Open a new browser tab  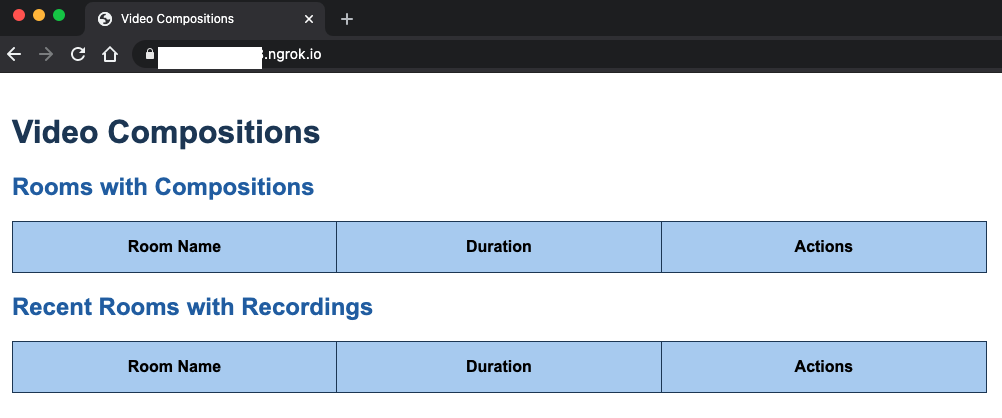tap(347, 19)
